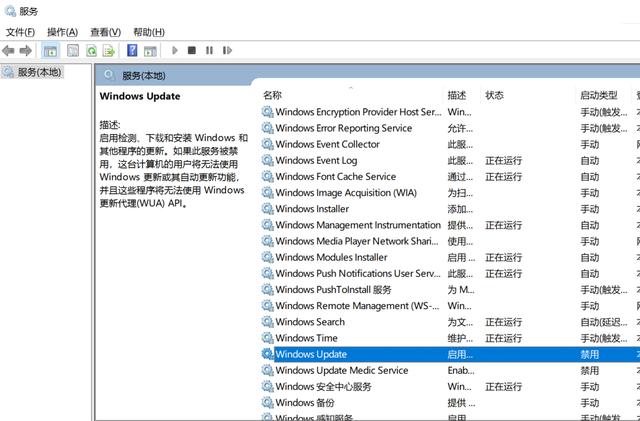640x421 pixels.
Task: Select Windows Encryption Provider Host Service row
Action: point(451,112)
